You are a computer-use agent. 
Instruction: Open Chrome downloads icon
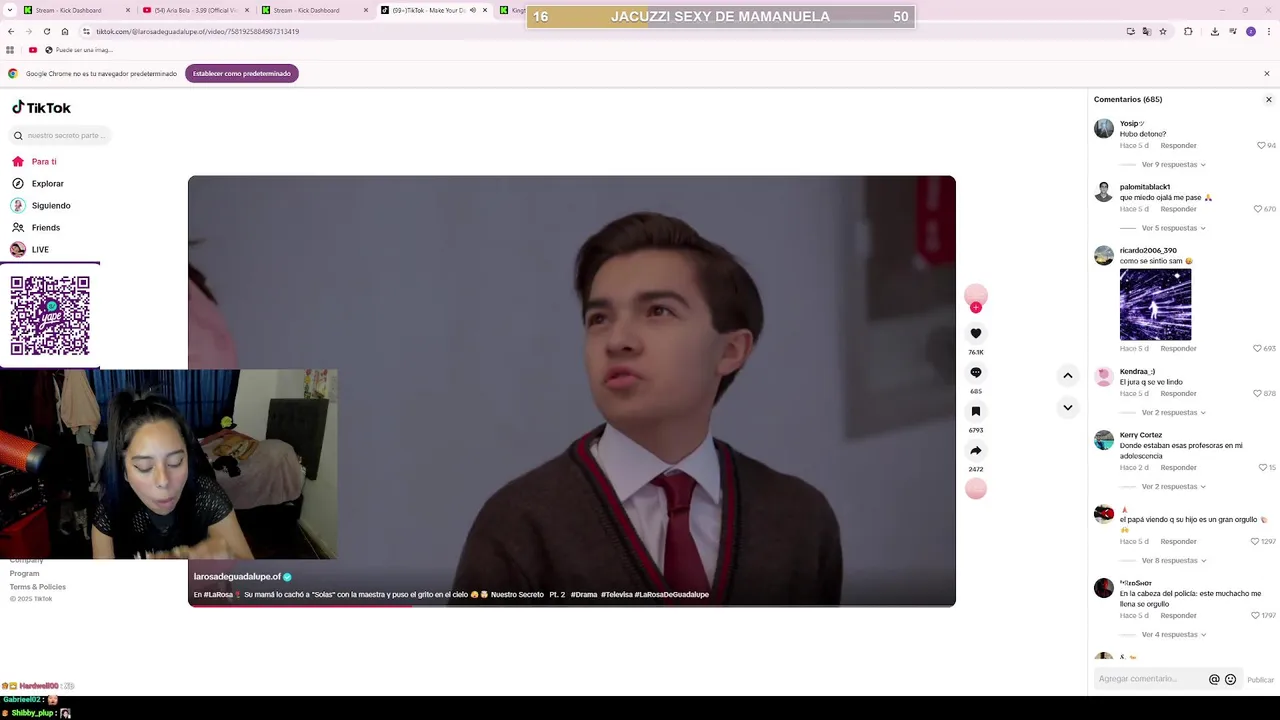coord(1214,31)
